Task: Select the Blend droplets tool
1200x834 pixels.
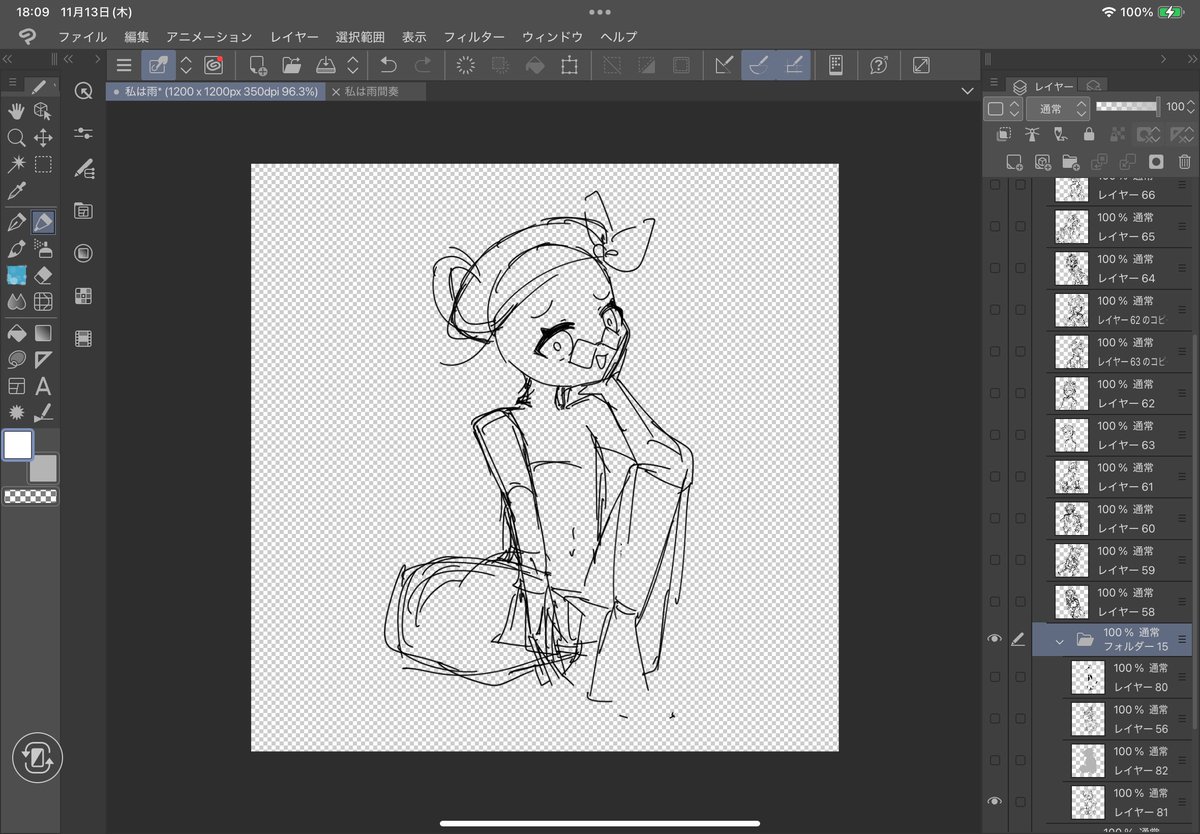Action: point(16,302)
